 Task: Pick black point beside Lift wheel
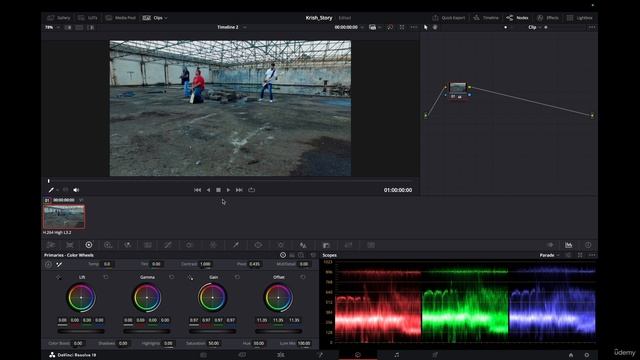(x=59, y=277)
